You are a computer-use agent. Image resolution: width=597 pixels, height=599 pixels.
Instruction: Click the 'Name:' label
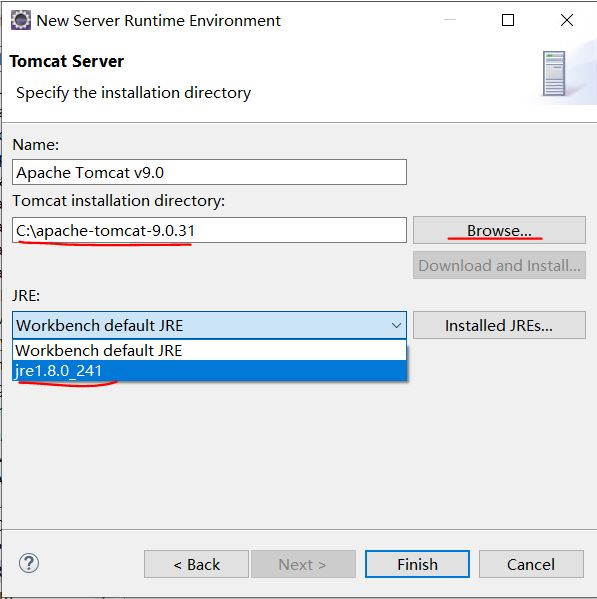36,145
